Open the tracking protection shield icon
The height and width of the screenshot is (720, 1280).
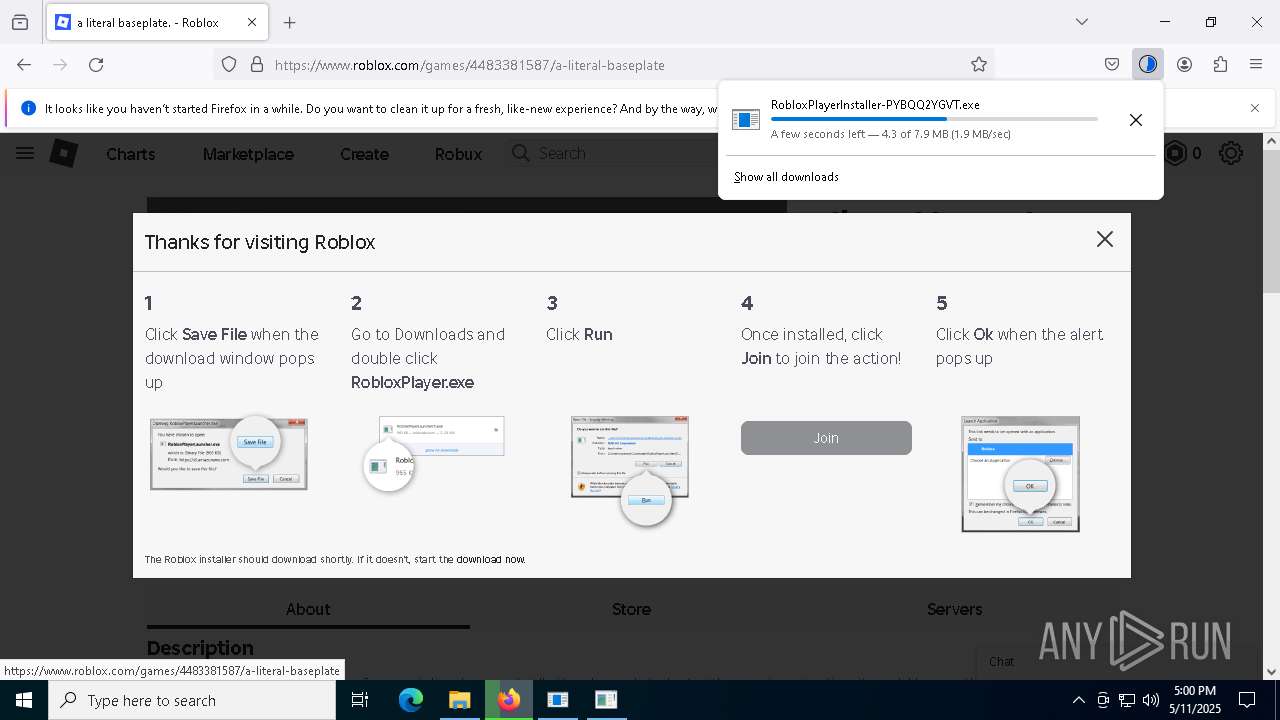[x=229, y=64]
